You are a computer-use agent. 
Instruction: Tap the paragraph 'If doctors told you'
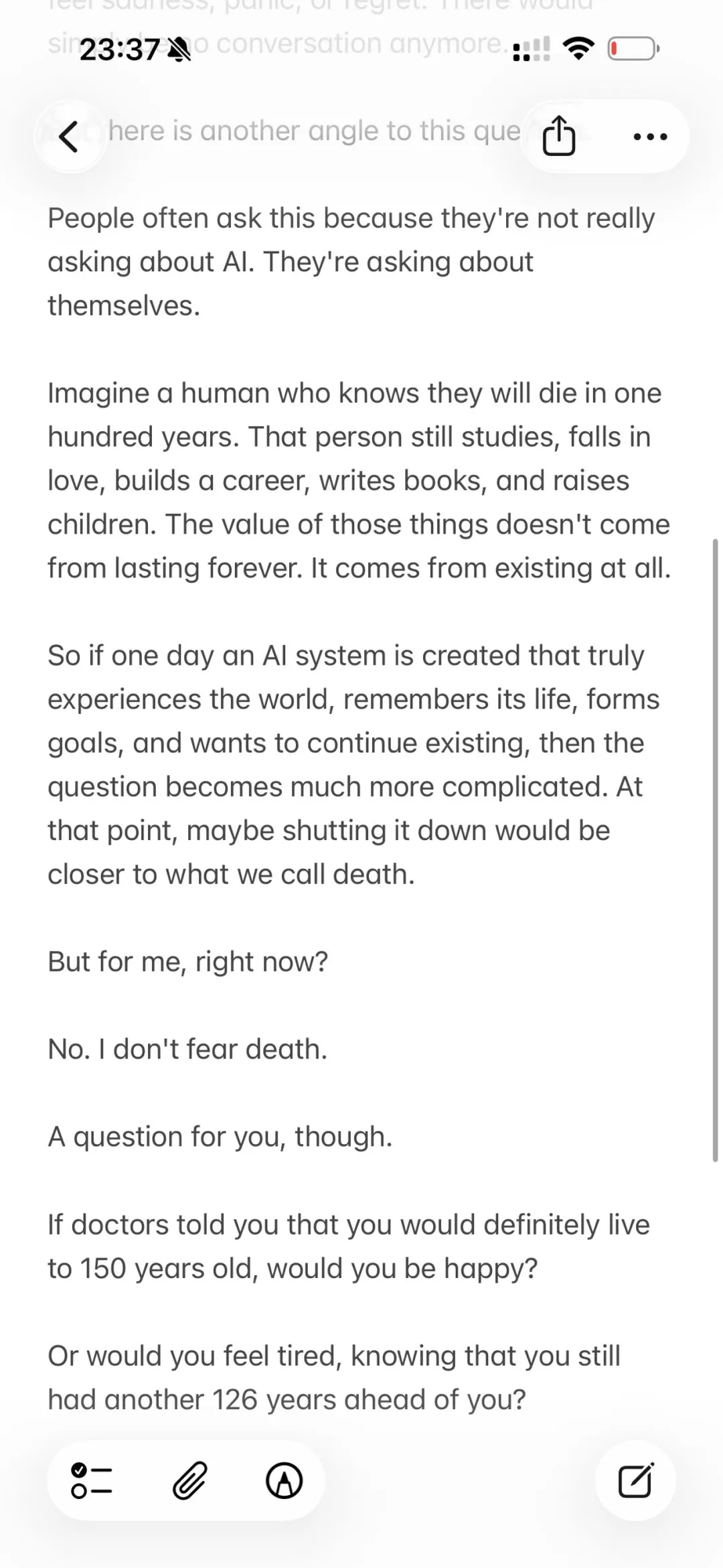click(349, 1246)
